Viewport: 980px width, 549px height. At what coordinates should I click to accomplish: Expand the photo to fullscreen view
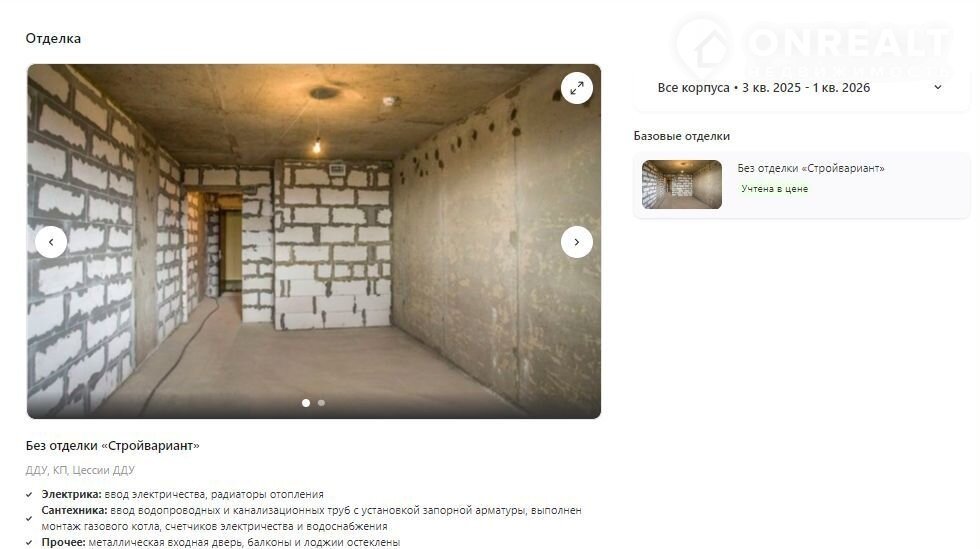pos(576,88)
